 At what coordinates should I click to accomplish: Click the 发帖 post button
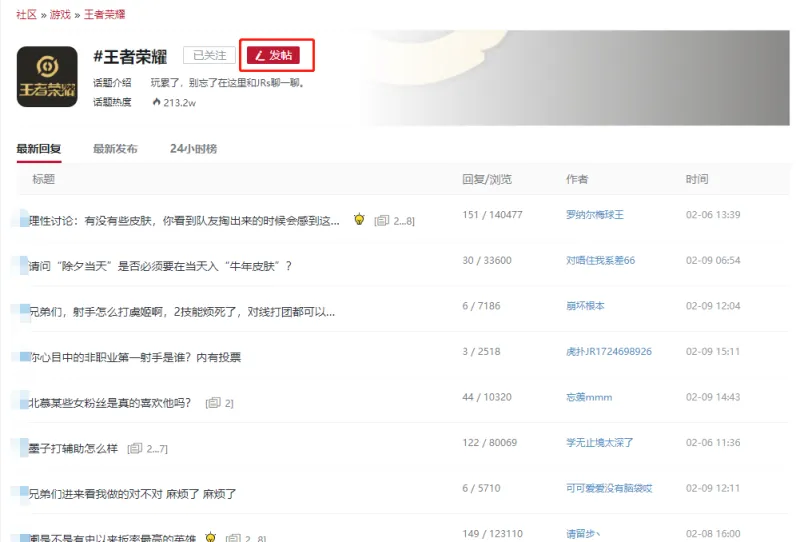273,55
